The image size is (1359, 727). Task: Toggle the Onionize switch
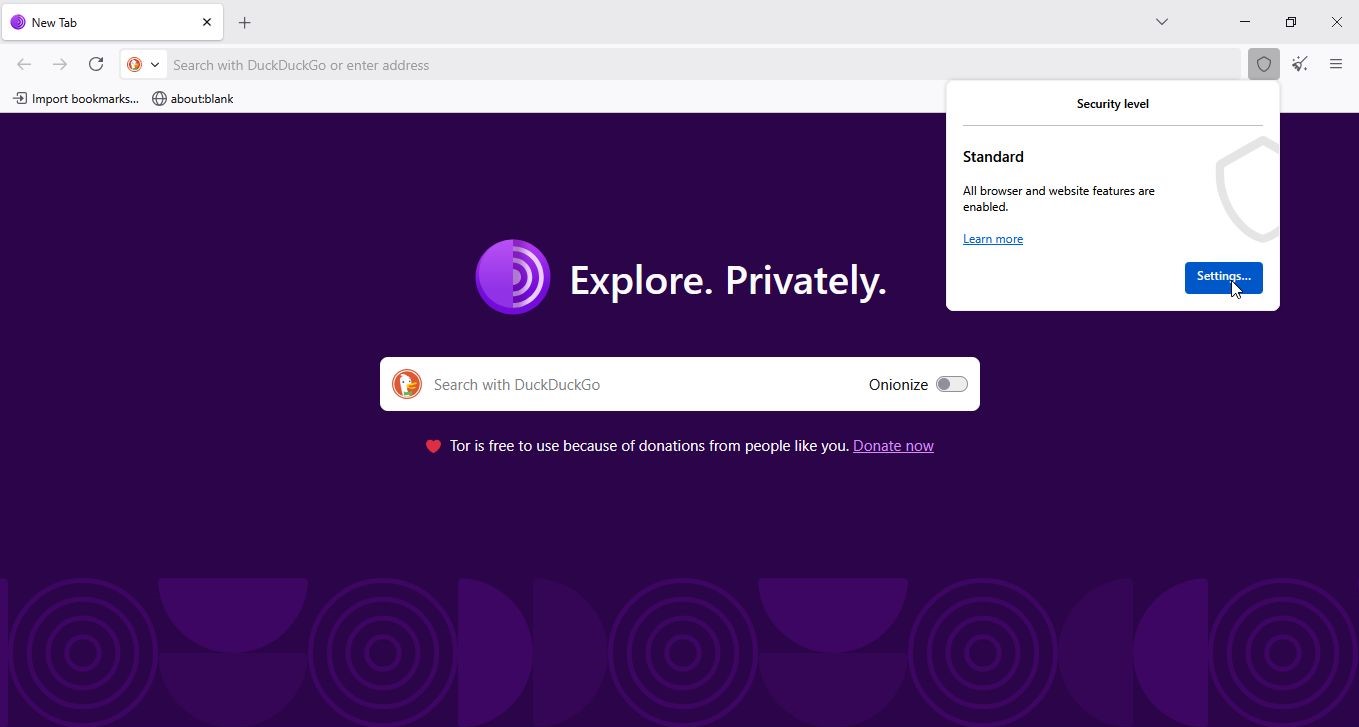point(952,384)
